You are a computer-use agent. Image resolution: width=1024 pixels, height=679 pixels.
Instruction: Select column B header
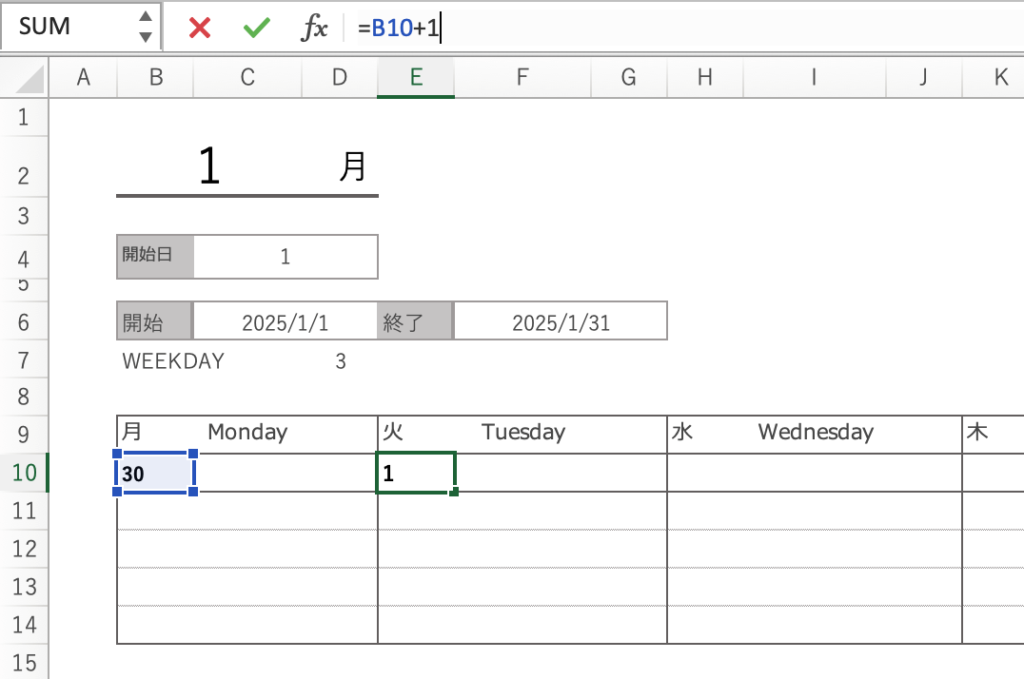pyautogui.click(x=155, y=78)
